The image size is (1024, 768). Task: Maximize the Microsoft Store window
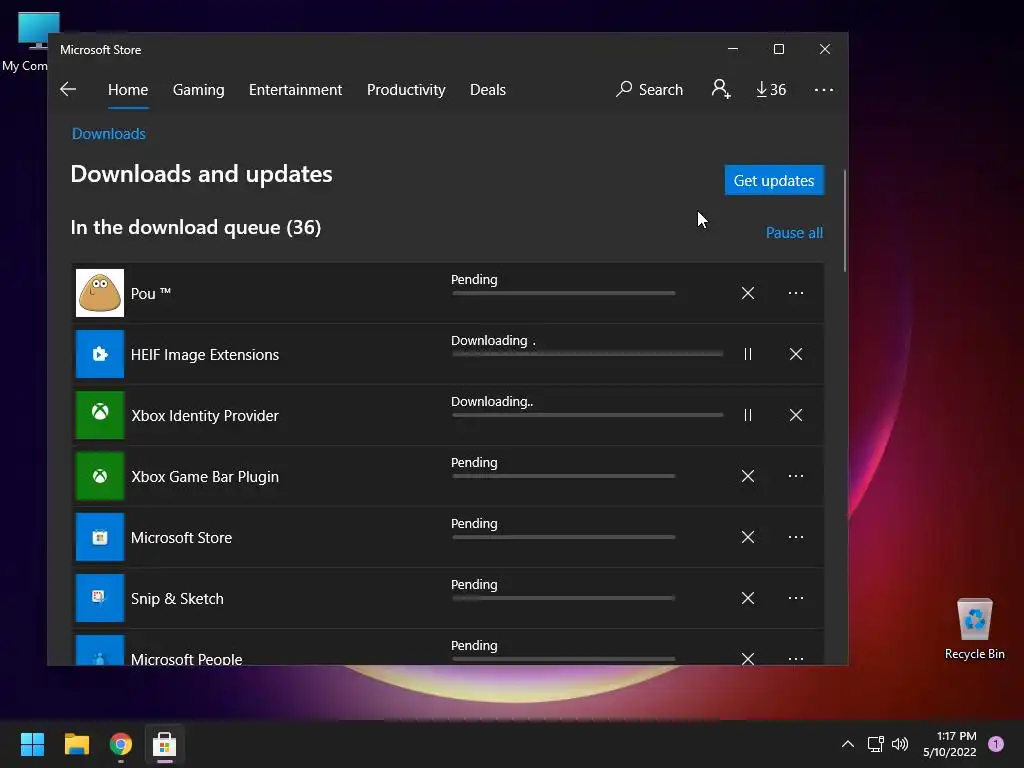778,49
